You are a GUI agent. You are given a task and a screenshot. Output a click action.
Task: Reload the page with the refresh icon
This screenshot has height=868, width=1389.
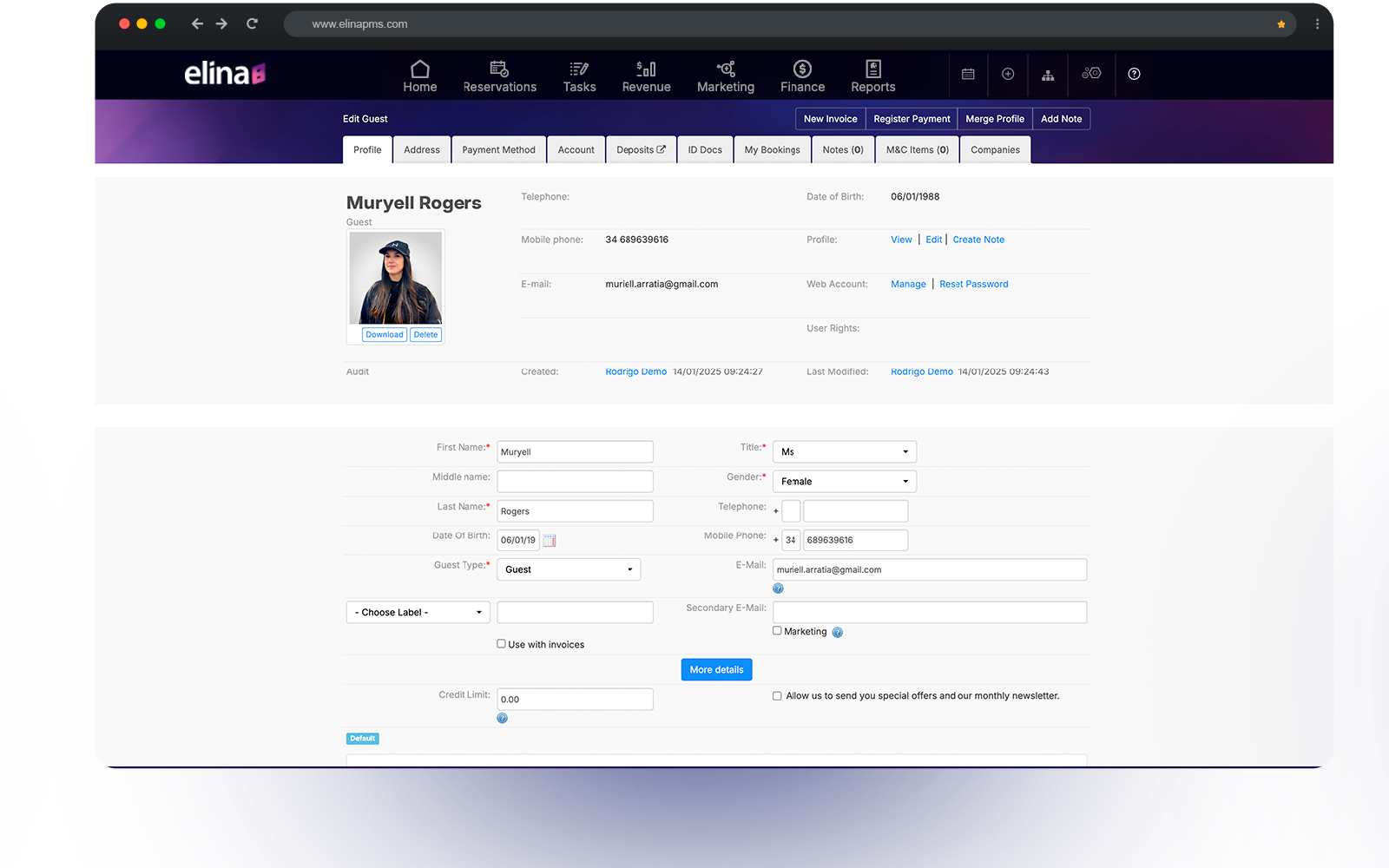coord(252,24)
